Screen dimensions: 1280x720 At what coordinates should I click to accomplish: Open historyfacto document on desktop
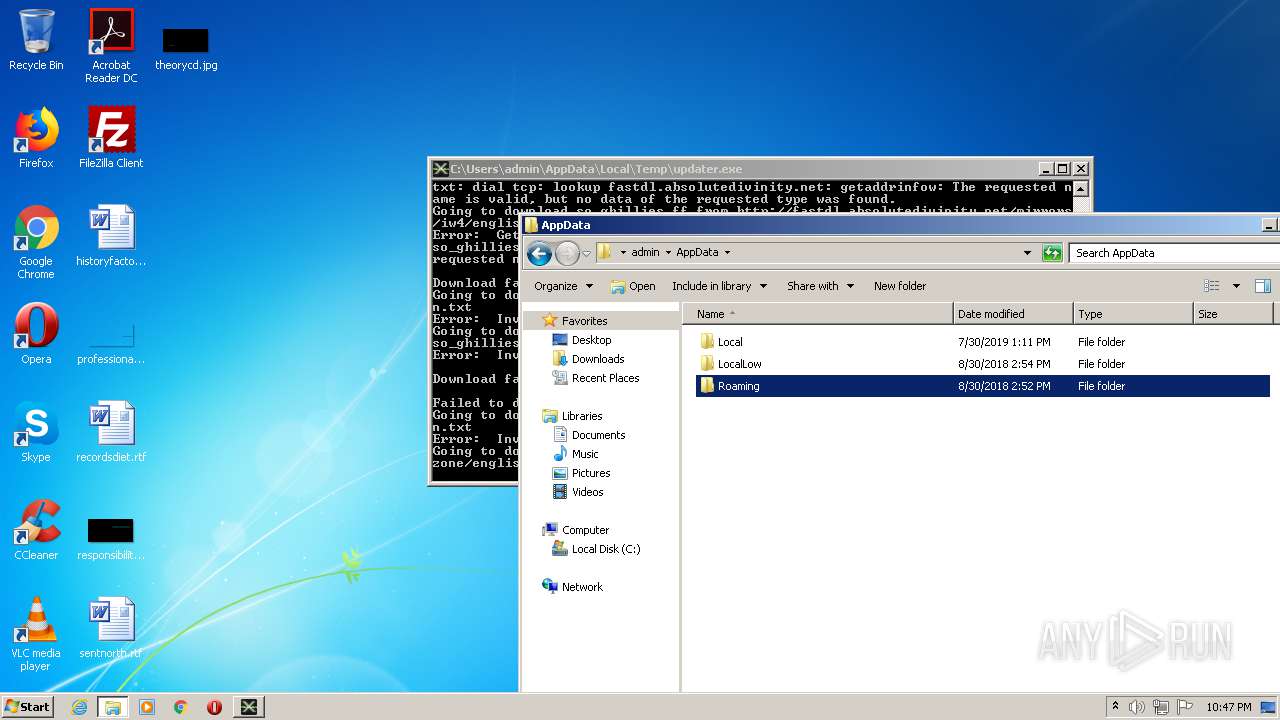tap(111, 237)
